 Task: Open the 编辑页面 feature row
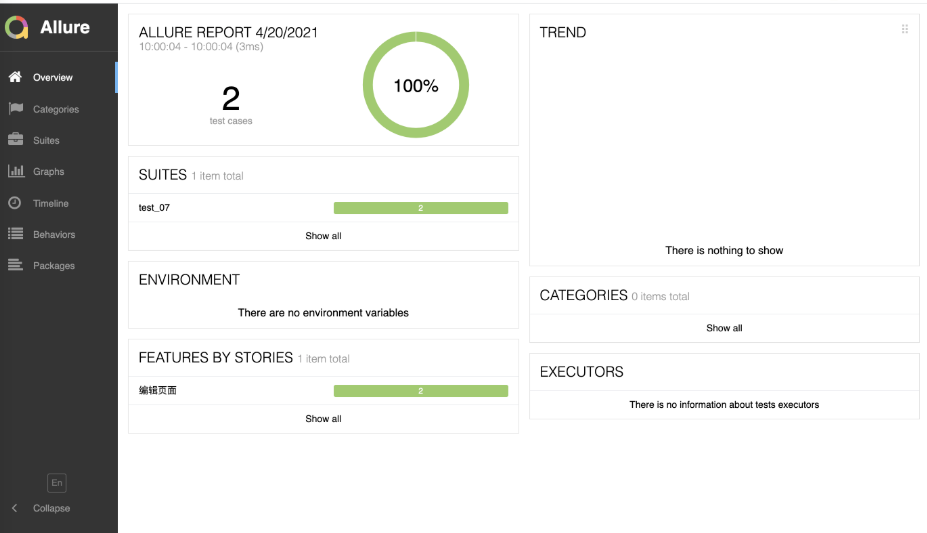(x=323, y=391)
